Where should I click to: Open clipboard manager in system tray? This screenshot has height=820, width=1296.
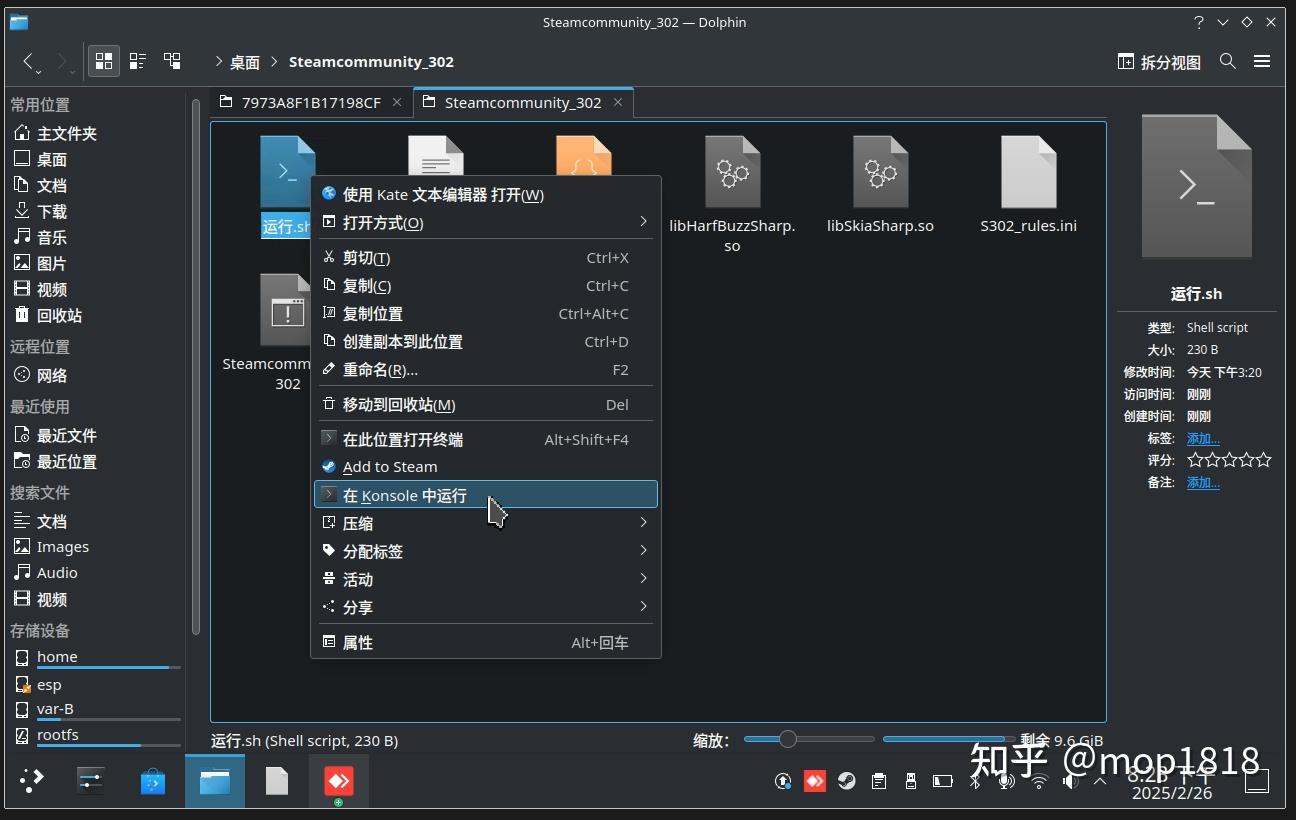879,781
